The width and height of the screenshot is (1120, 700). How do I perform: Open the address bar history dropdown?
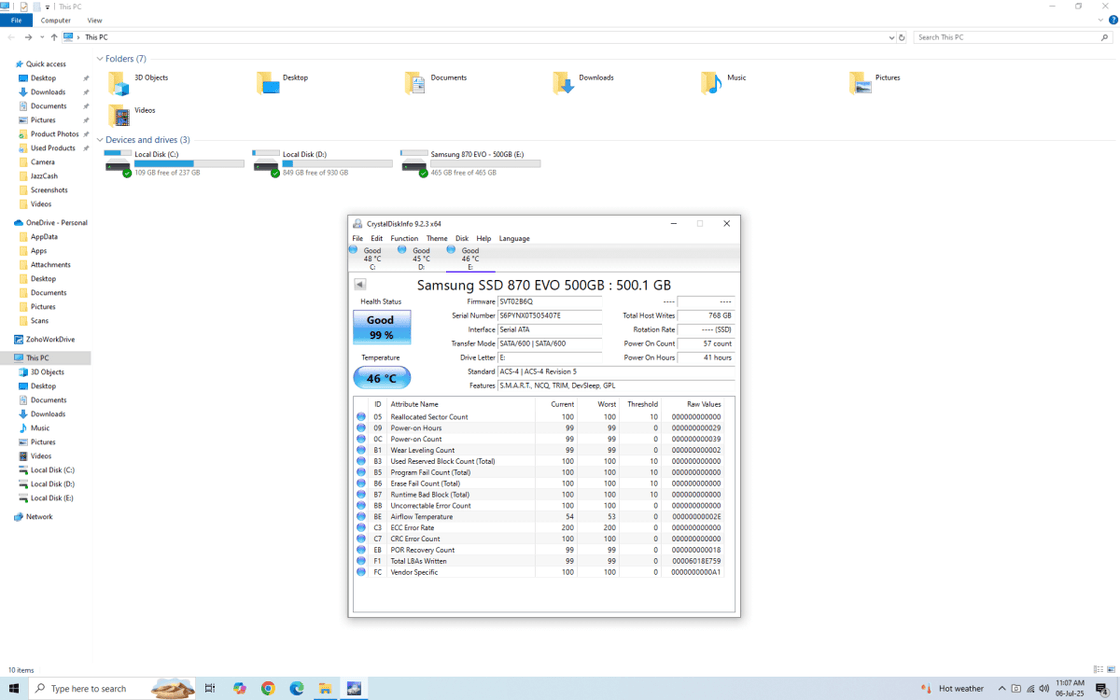coord(891,37)
